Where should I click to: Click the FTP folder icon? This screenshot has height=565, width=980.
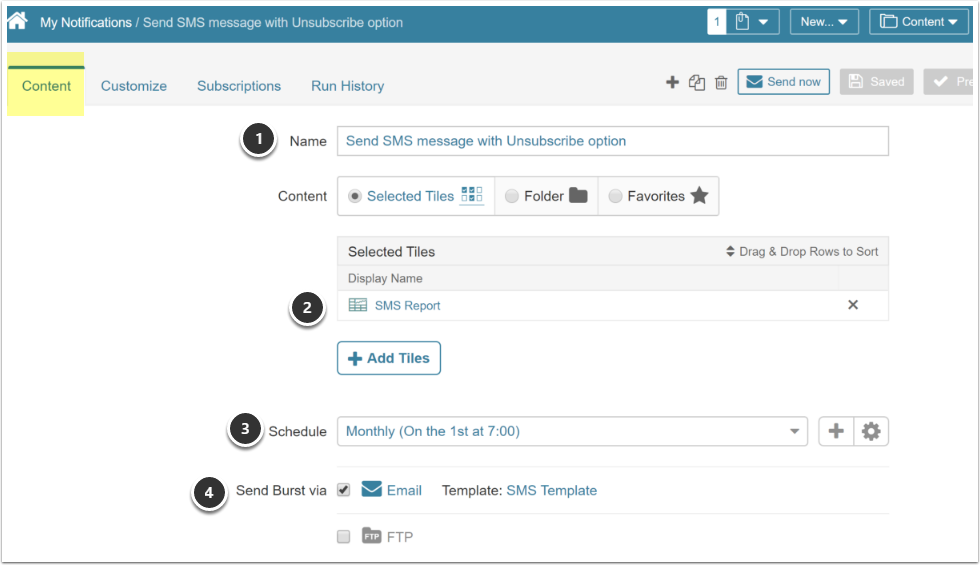[x=371, y=536]
